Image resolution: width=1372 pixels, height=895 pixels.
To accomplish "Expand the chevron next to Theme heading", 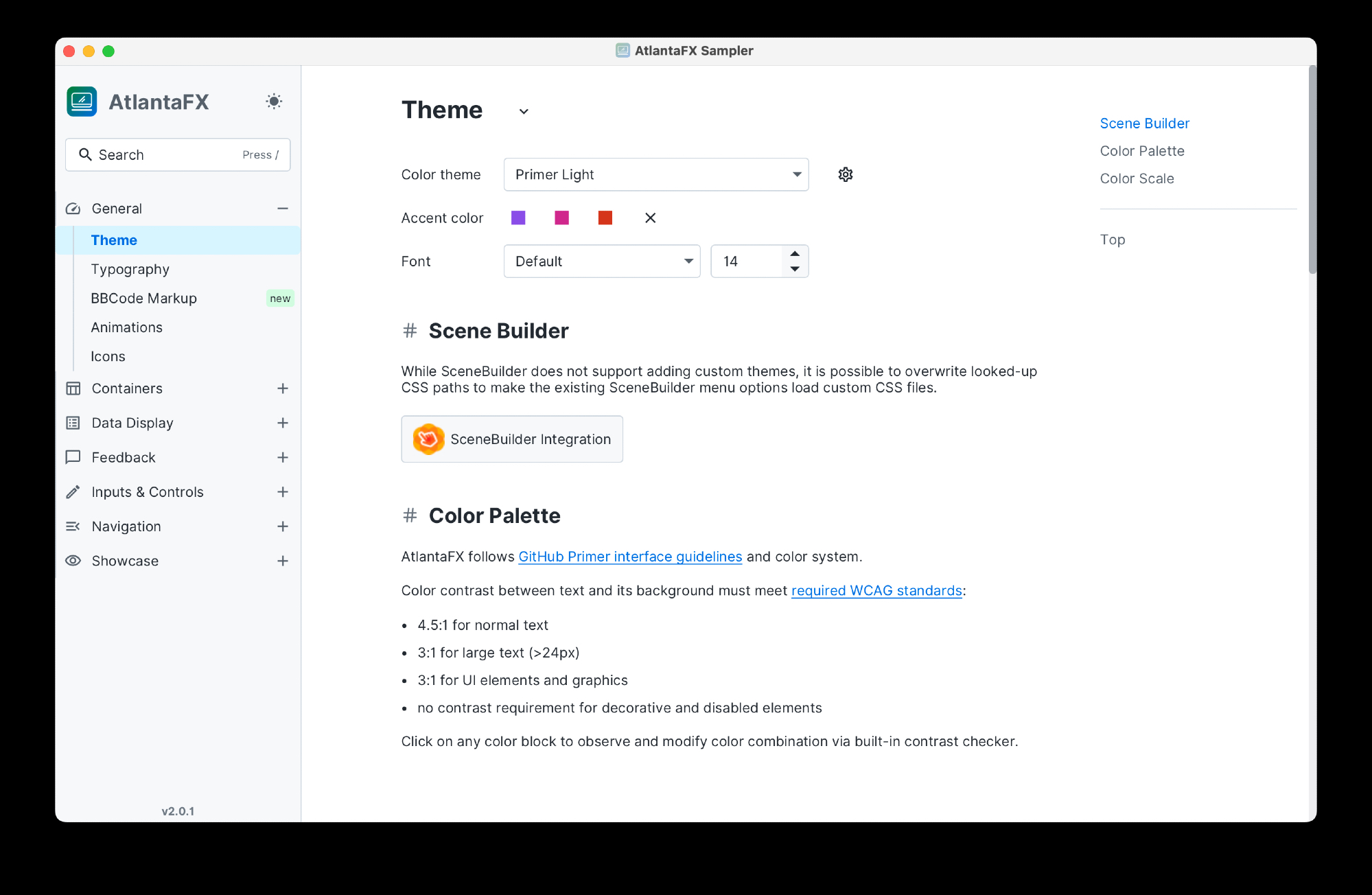I will [524, 111].
